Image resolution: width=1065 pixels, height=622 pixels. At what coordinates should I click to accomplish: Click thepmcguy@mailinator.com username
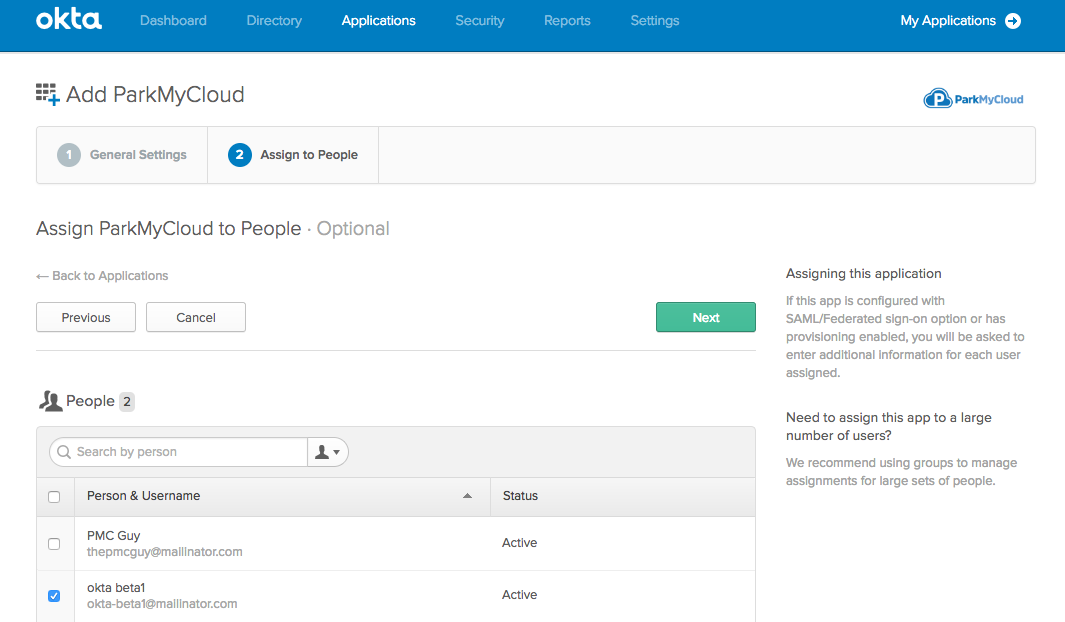coord(164,552)
